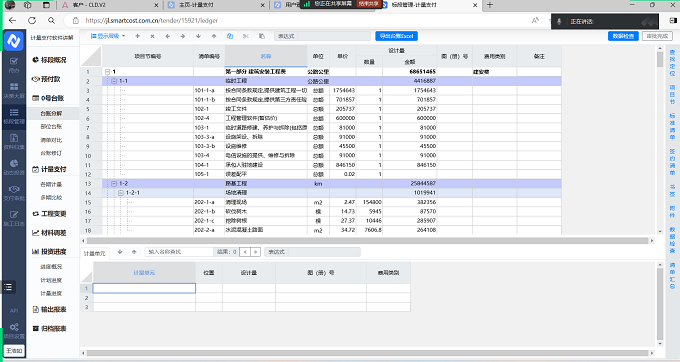Collapse the 1-2 tree node
Screen dimensions: 680x362
(x=114, y=183)
